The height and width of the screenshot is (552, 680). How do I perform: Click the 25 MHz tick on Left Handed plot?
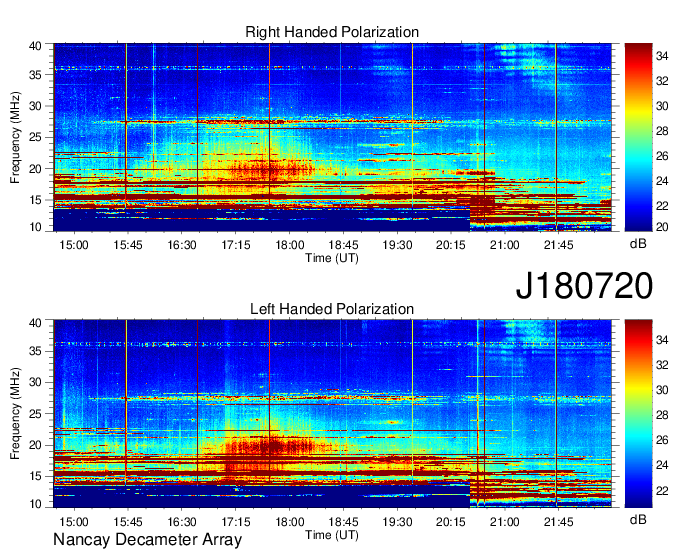[35, 414]
